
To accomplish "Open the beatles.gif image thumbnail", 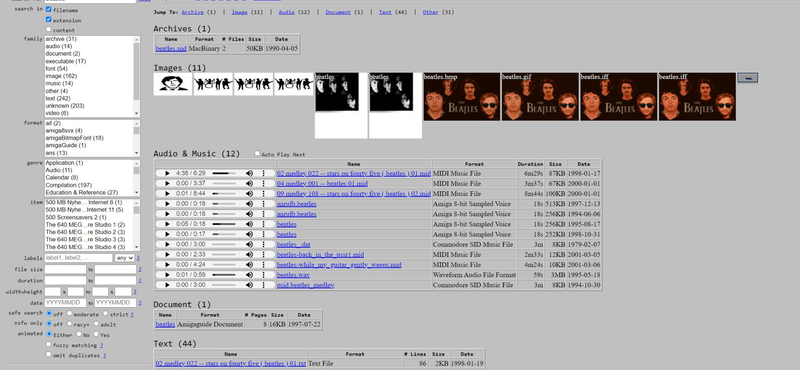I will 540,96.
